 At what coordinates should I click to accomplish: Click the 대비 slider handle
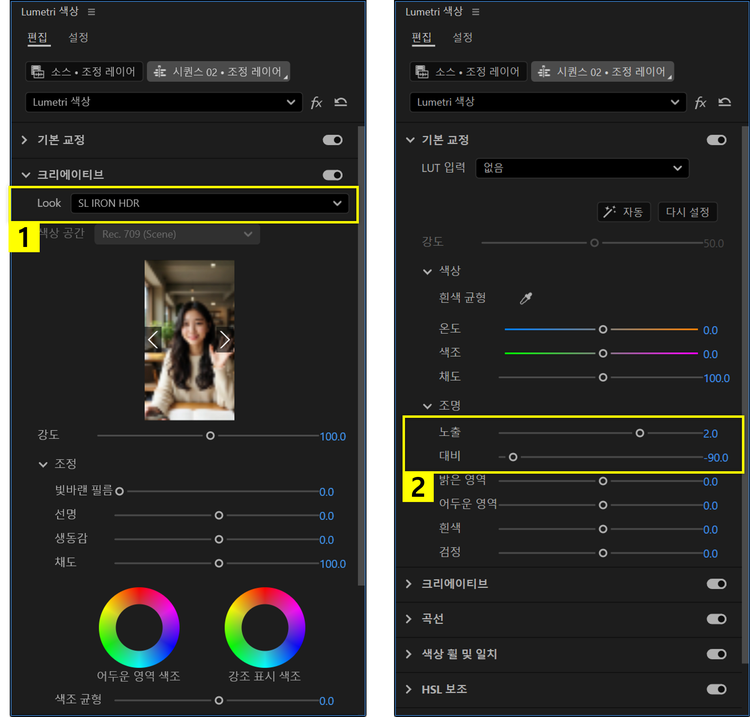click(513, 457)
